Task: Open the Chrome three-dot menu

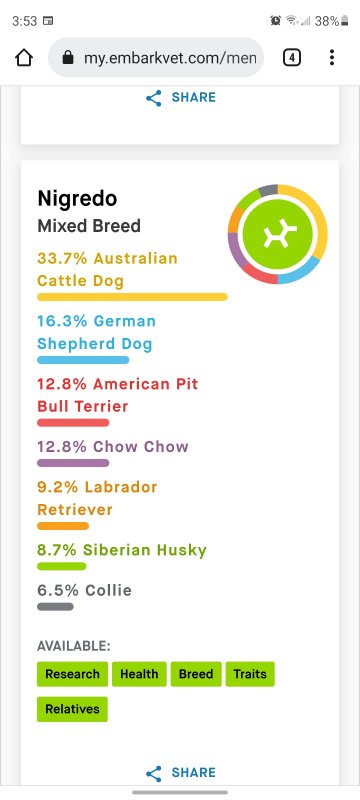Action: coord(331,58)
